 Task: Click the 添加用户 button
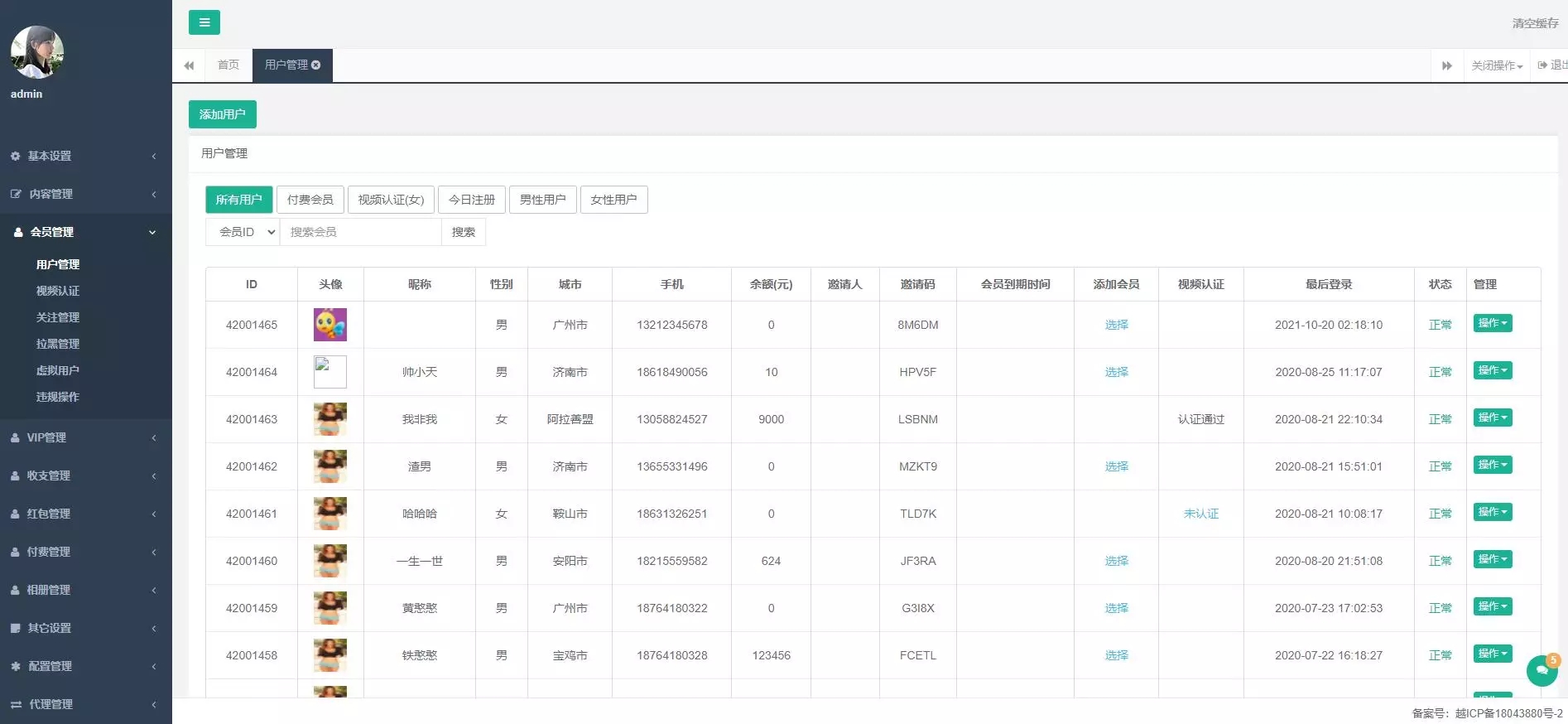click(223, 114)
